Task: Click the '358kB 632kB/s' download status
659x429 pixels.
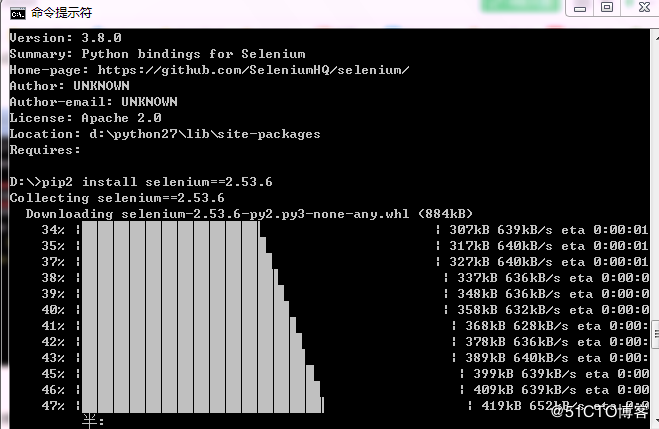Action: 509,310
